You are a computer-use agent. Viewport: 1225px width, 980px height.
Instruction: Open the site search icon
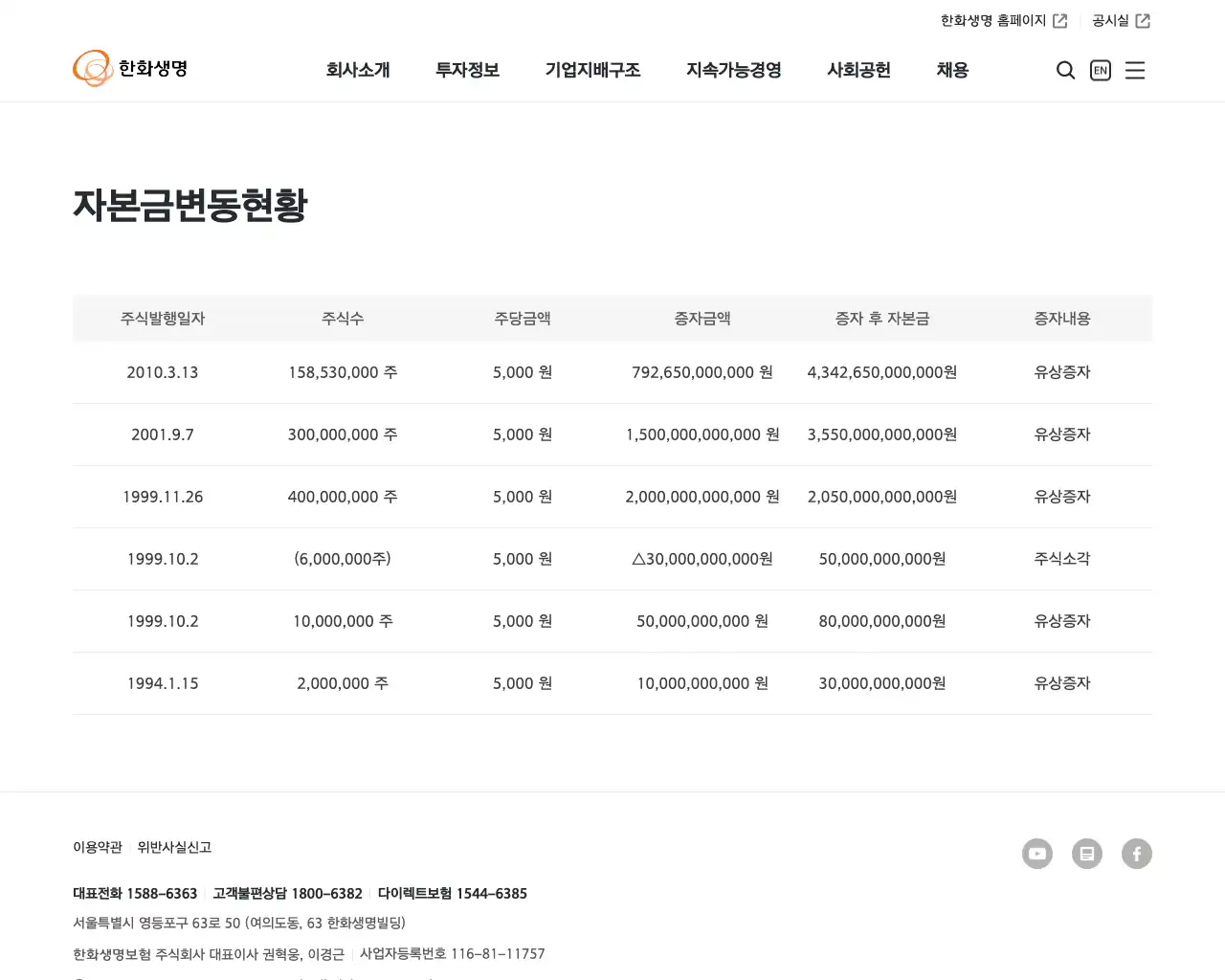[x=1065, y=70]
